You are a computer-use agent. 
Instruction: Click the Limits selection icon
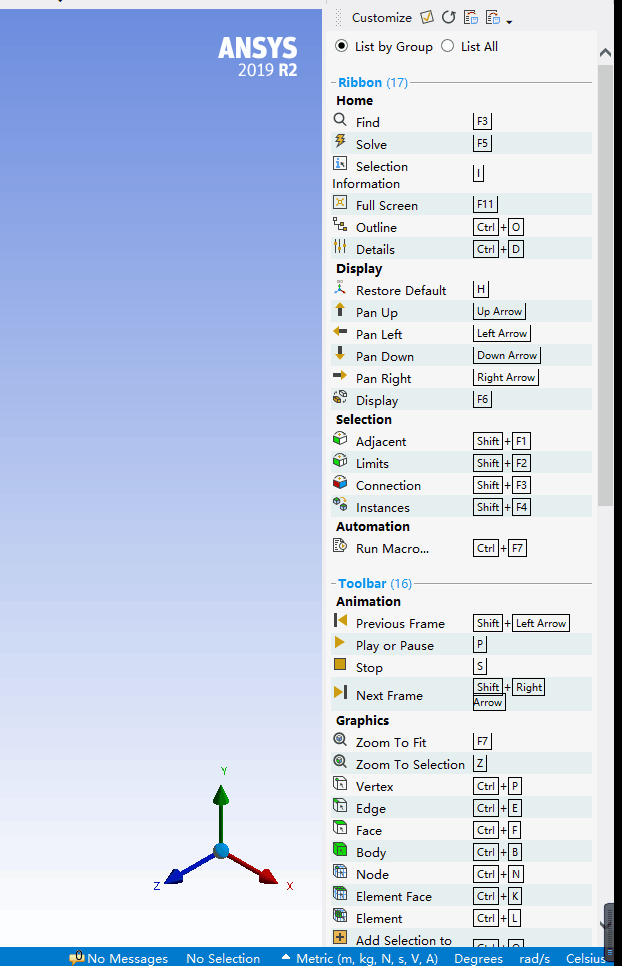tap(340, 460)
